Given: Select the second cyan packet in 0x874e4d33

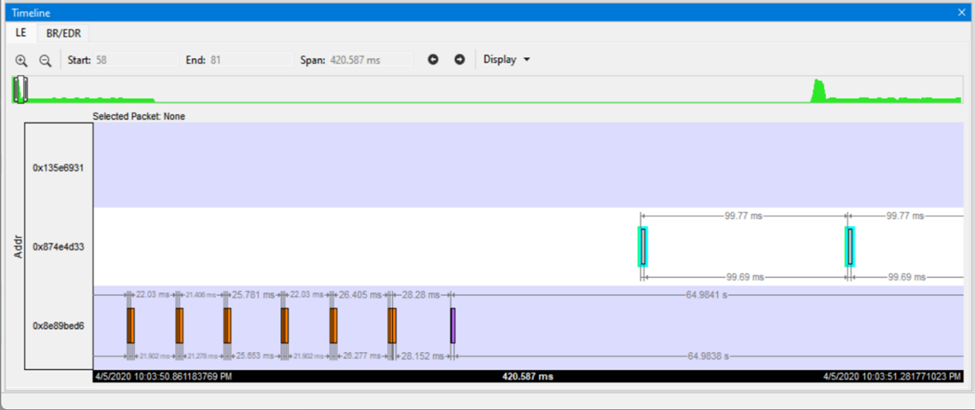Looking at the screenshot, I should (849, 246).
